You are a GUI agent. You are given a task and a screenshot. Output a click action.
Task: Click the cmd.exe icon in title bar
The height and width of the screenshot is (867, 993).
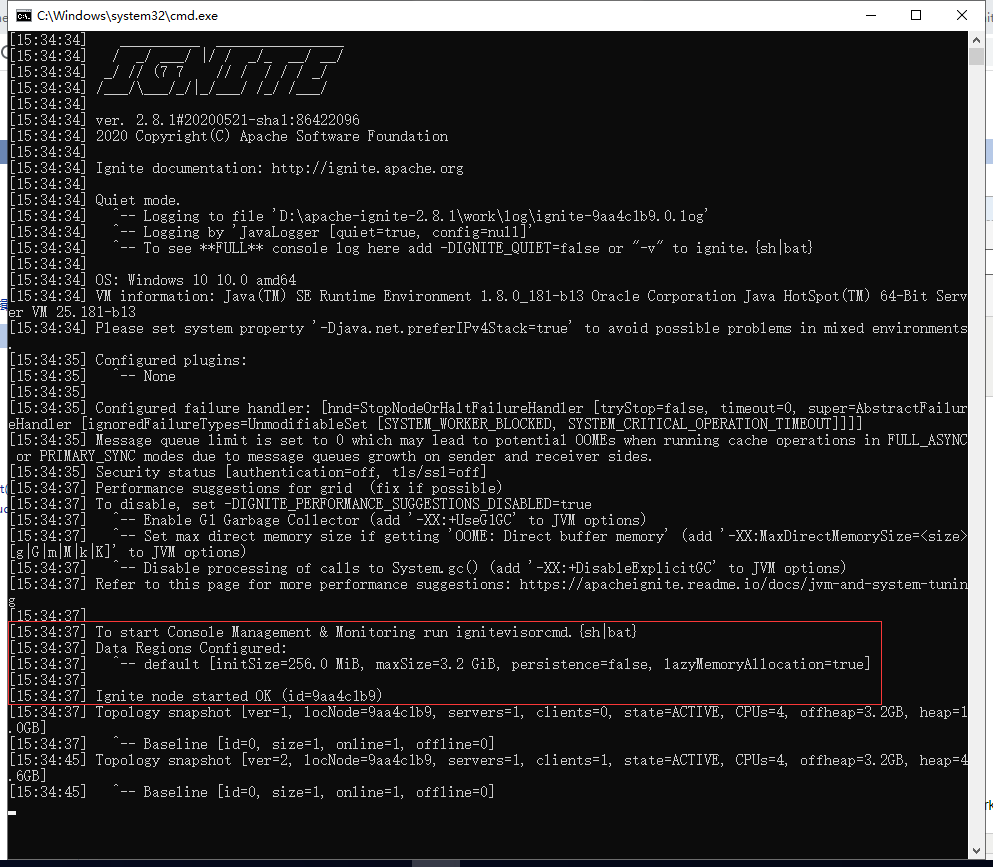click(24, 16)
